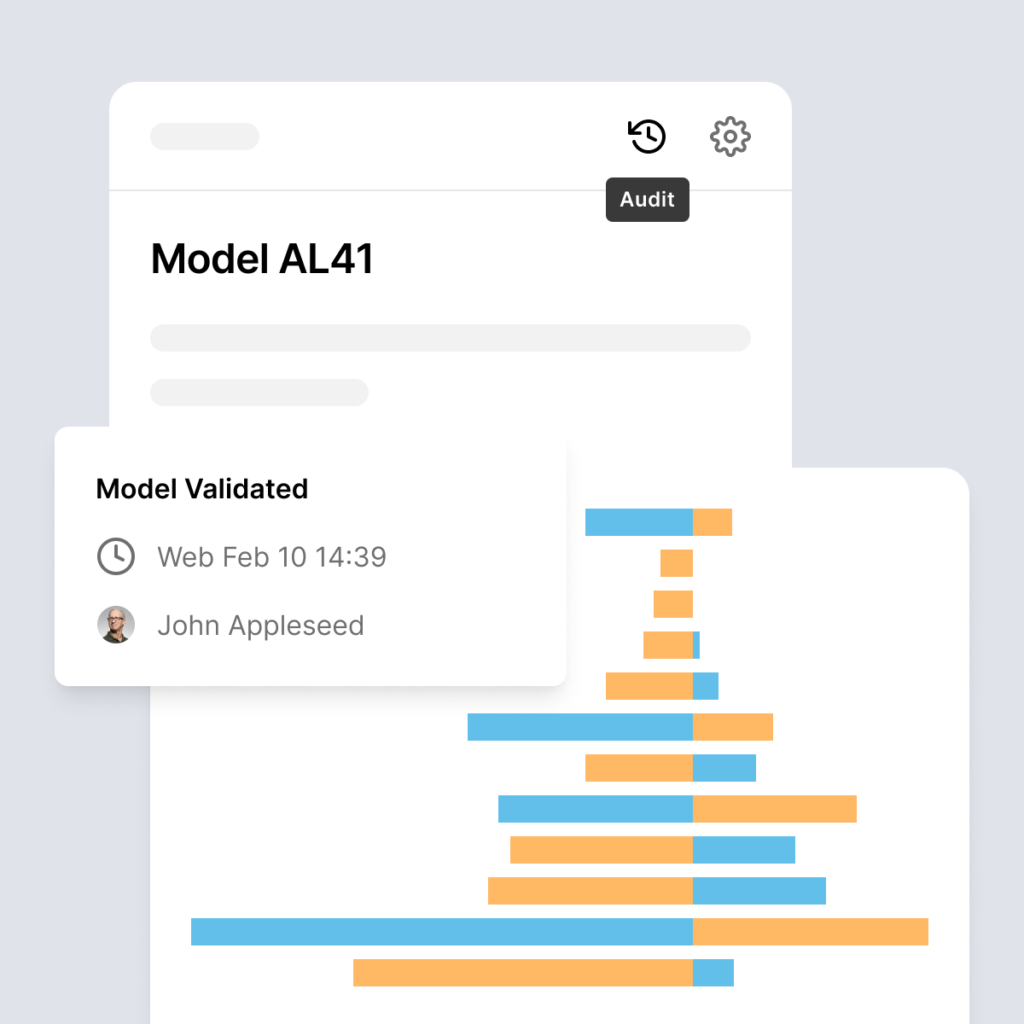The height and width of the screenshot is (1024, 1024).
Task: Click John Appleseed's avatar photo
Action: 116,625
